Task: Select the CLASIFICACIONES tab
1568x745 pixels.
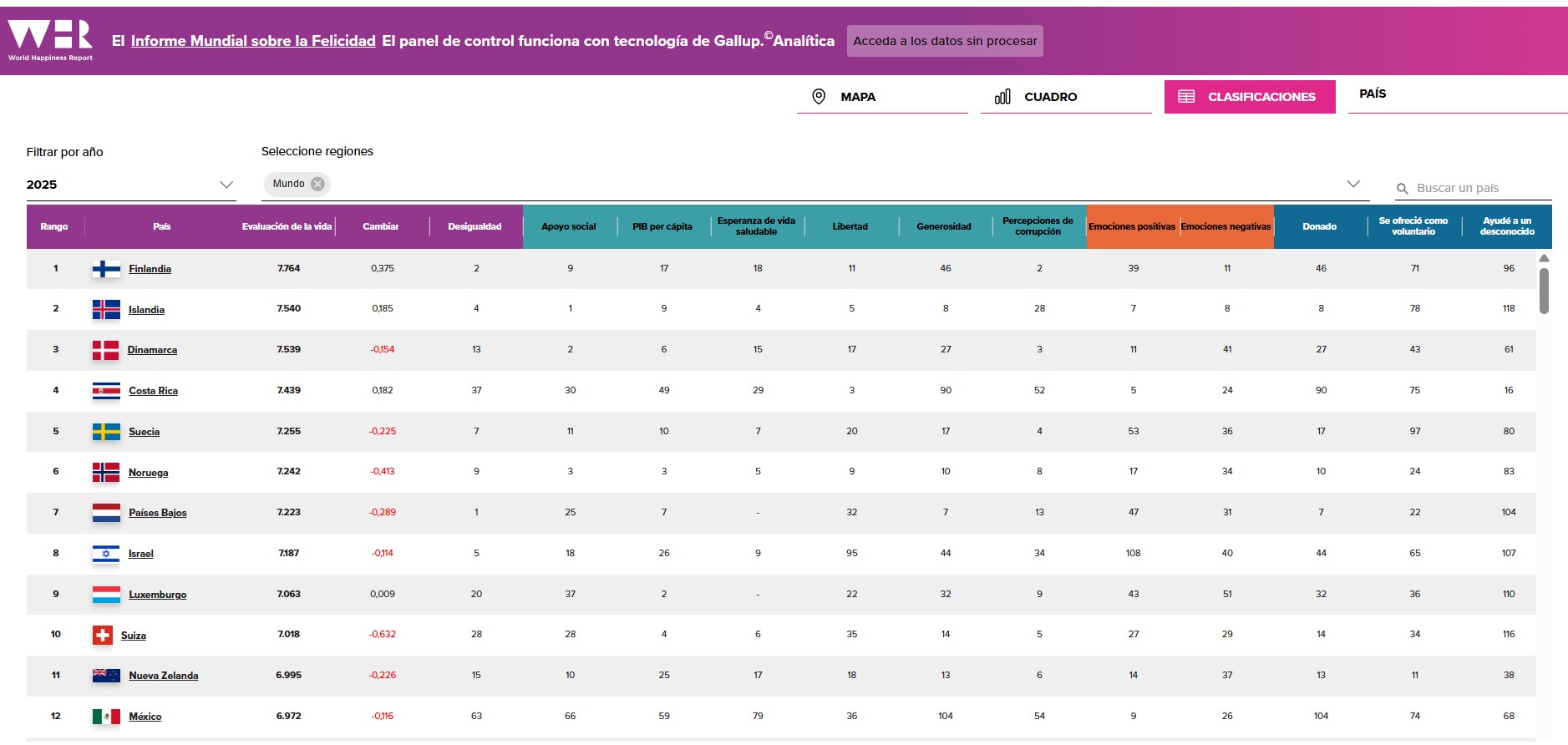Action: [x=1250, y=97]
